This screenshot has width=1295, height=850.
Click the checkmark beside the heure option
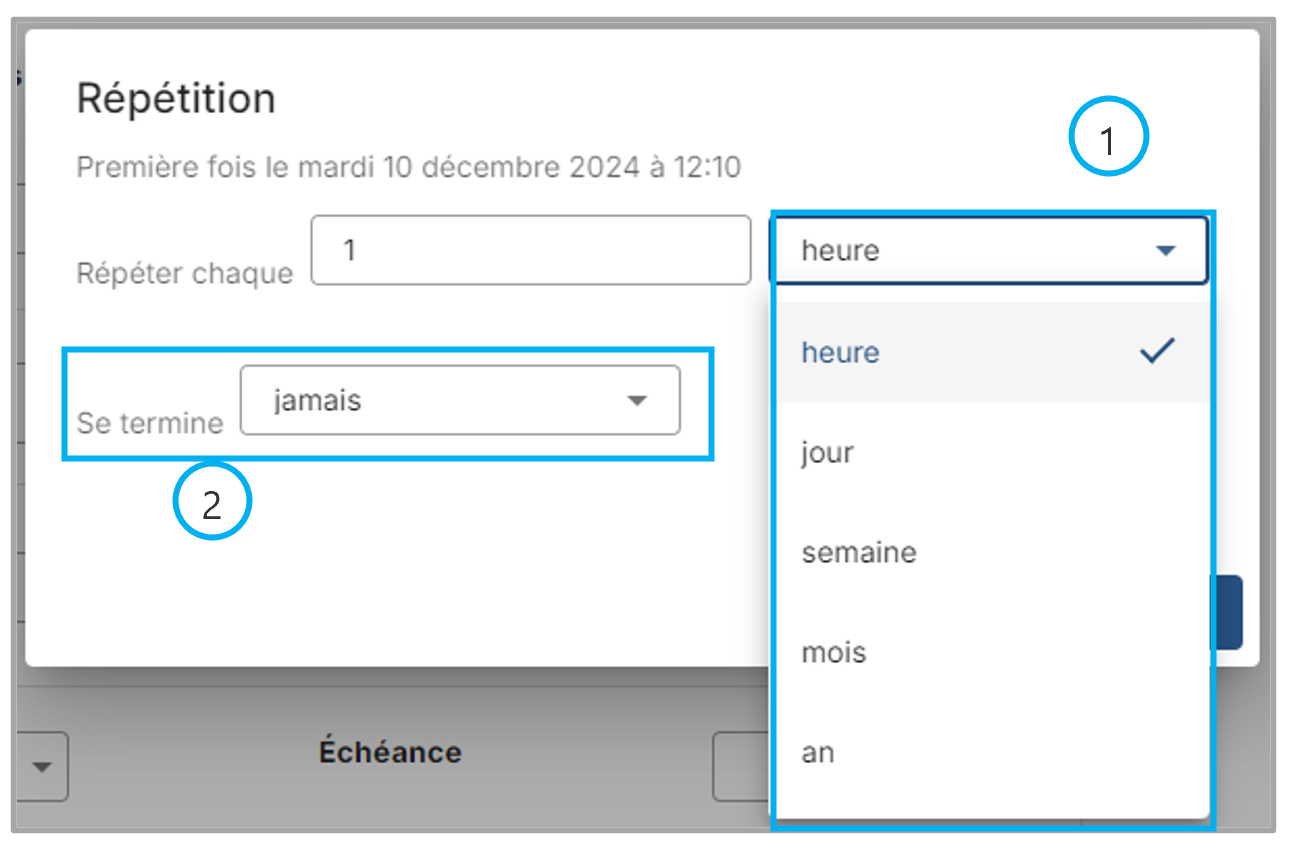[x=1156, y=351]
